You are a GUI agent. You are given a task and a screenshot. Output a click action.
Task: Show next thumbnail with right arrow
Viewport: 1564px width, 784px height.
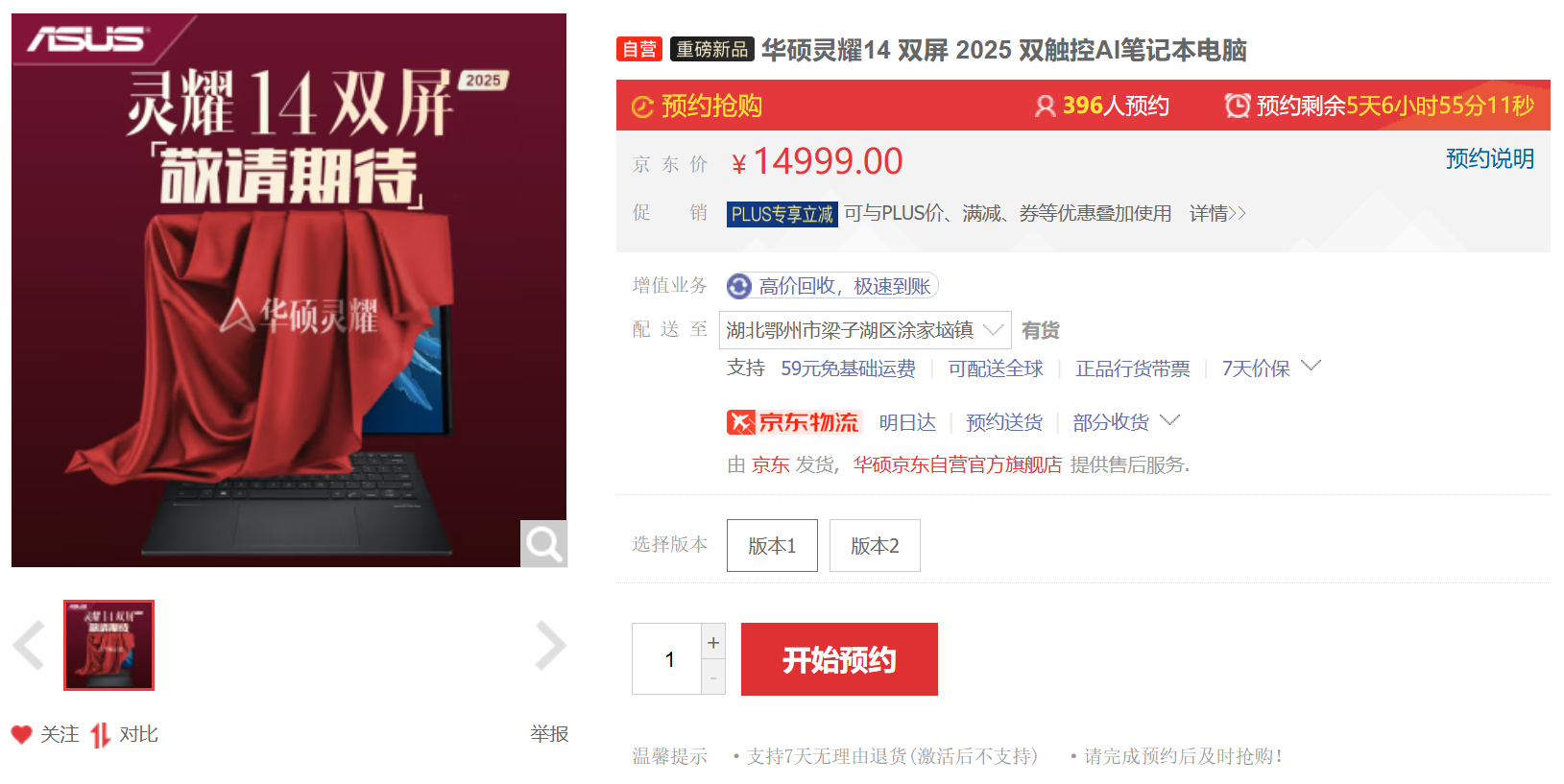point(550,645)
